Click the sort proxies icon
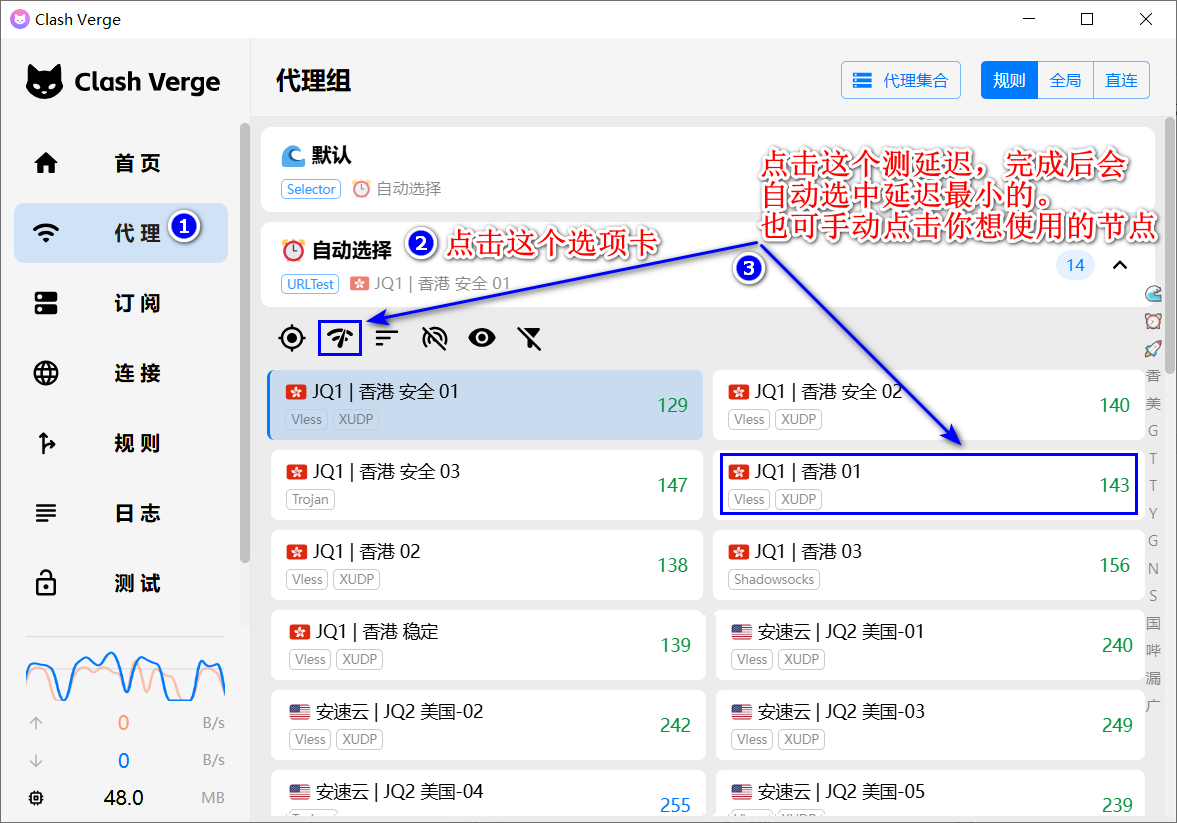This screenshot has width=1177, height=823. click(387, 338)
